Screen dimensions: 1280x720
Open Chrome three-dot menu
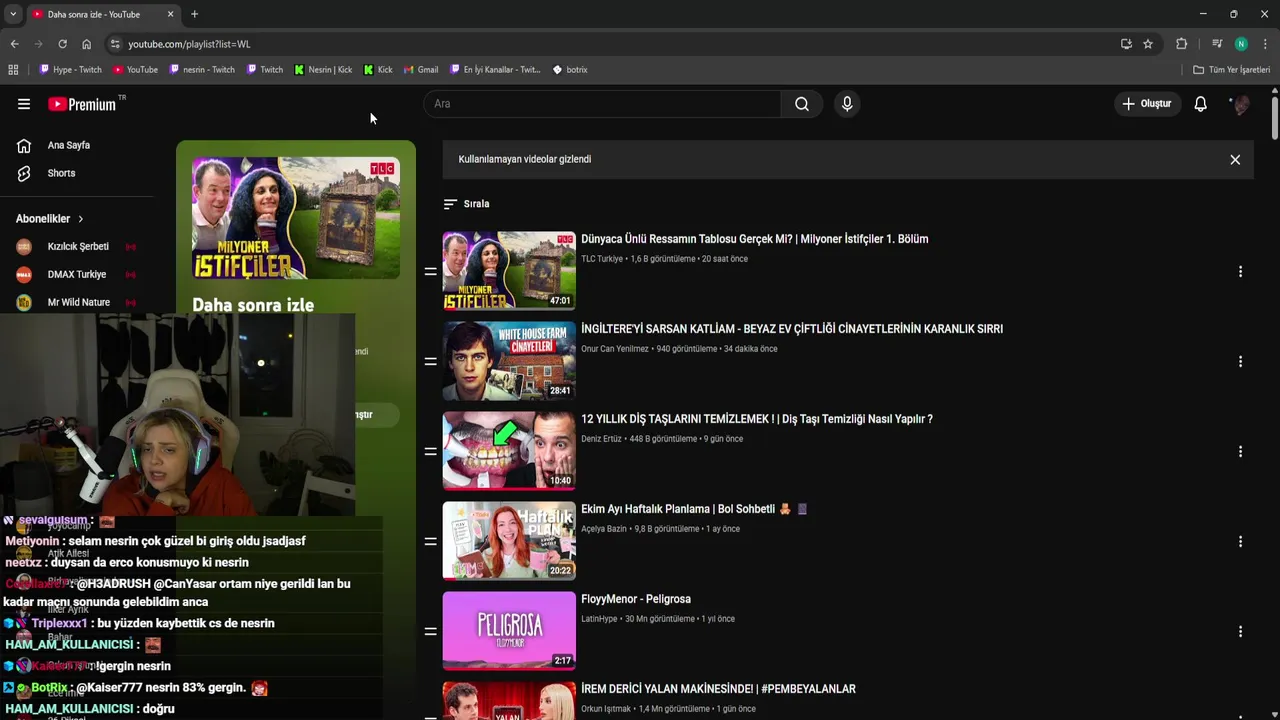1265,44
